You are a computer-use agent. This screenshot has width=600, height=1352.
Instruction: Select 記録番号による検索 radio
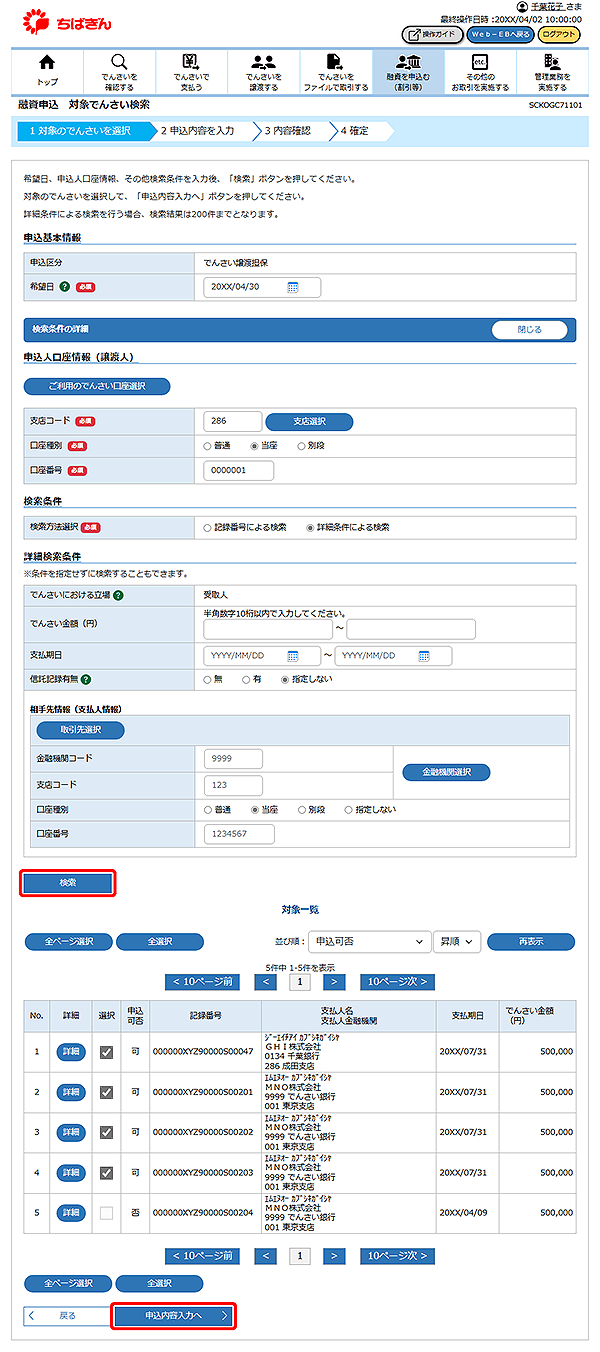pos(208,527)
